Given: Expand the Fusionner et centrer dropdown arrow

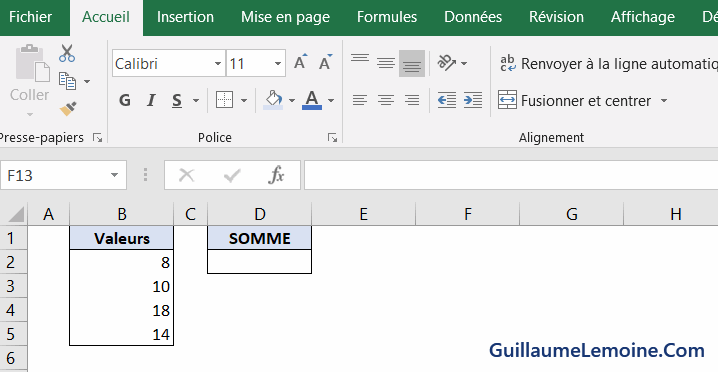Looking at the screenshot, I should tap(664, 100).
